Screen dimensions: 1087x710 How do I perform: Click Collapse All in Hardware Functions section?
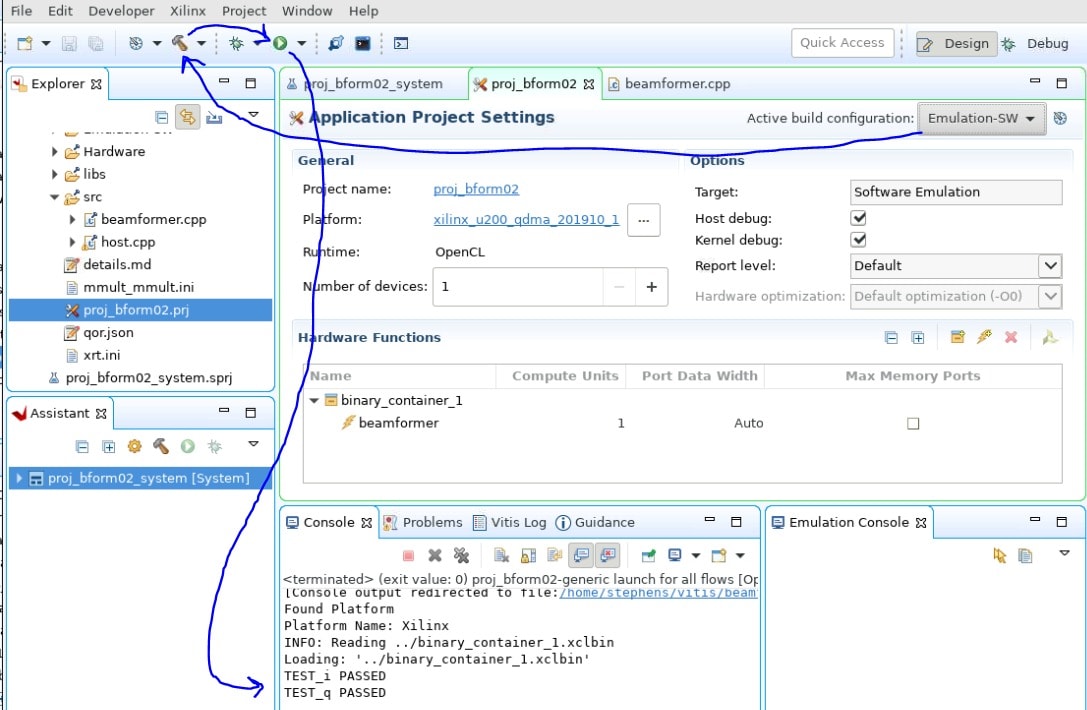(x=892, y=338)
